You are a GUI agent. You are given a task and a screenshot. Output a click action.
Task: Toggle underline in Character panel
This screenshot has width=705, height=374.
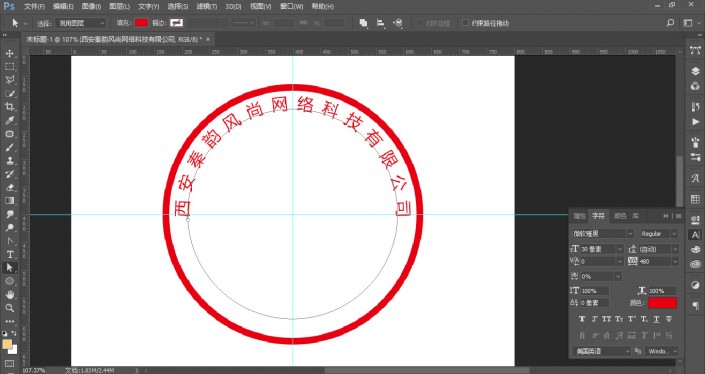point(656,319)
